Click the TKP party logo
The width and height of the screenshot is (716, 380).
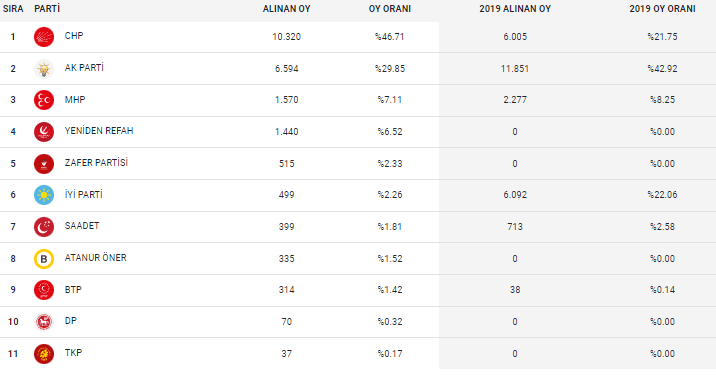click(x=44, y=354)
